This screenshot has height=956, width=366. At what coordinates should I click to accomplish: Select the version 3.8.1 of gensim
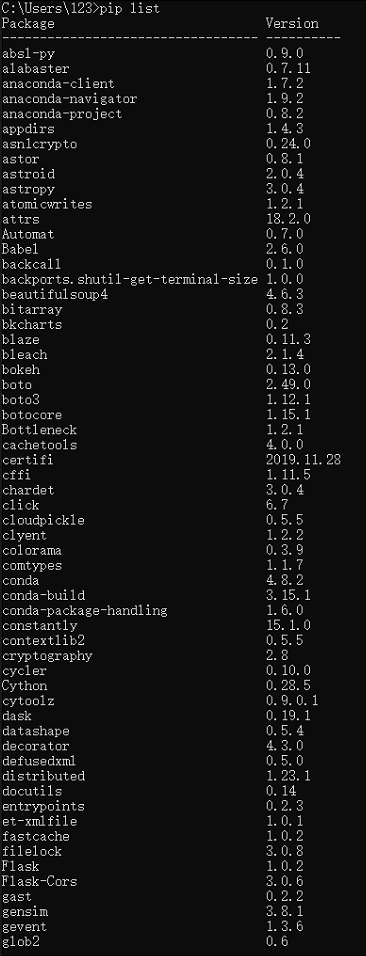click(284, 911)
